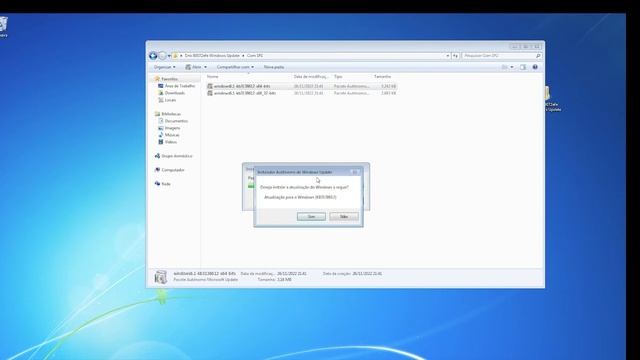Open the Músicas library
This screenshot has height=360, width=640.
[169, 135]
